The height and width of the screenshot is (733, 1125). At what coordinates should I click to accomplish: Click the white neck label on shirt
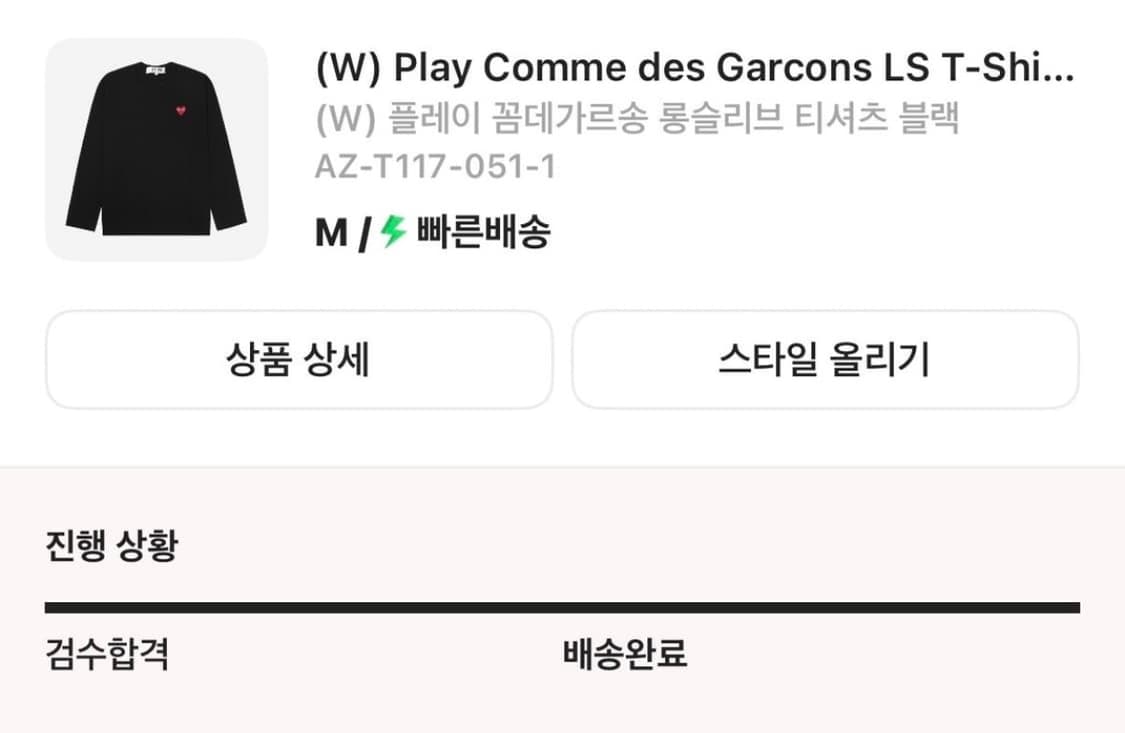pos(157,70)
